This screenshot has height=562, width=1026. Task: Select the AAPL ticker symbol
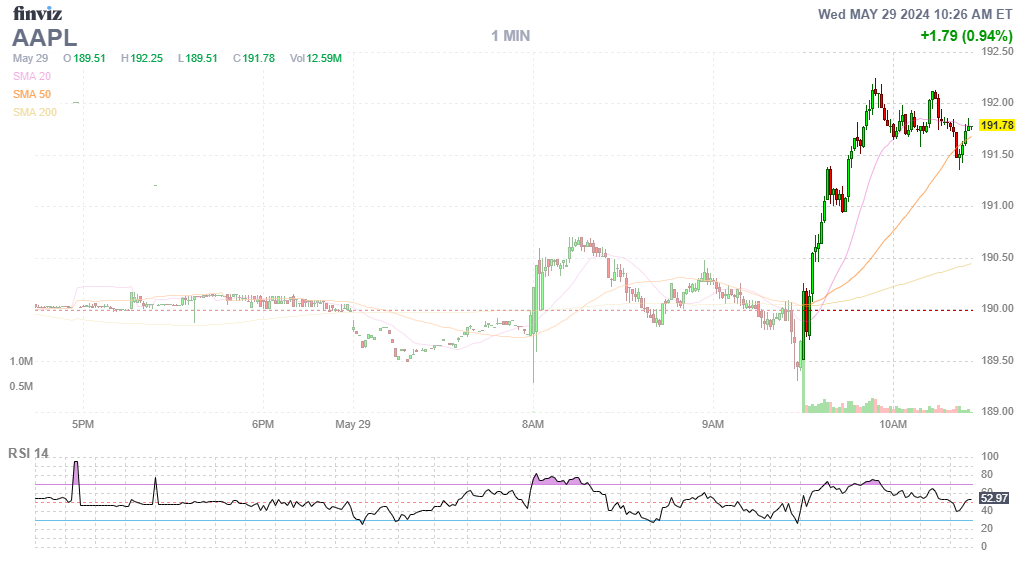point(45,38)
